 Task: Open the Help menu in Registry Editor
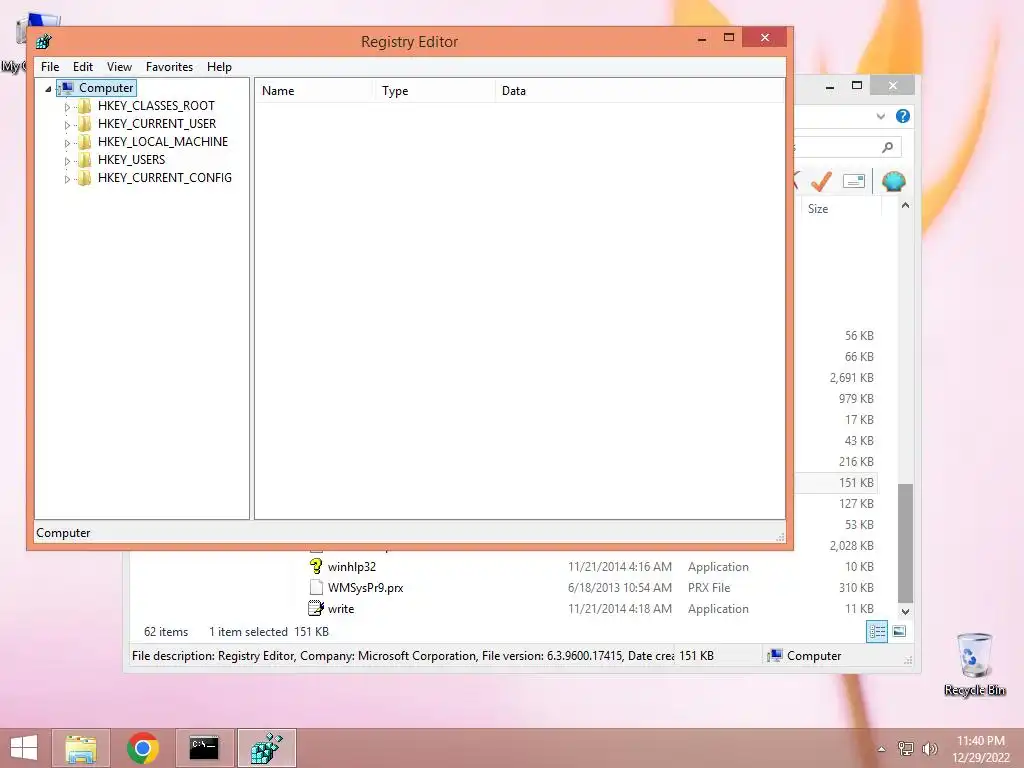coord(219,67)
